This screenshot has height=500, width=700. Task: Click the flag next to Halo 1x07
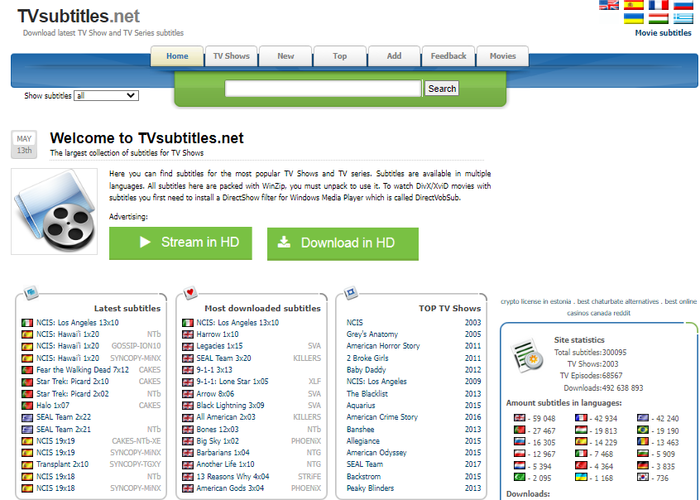pyautogui.click(x=27, y=405)
